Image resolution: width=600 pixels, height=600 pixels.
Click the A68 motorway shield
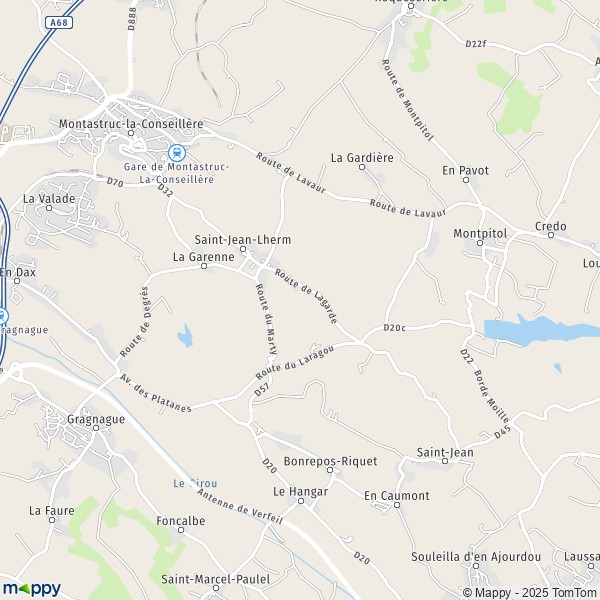pyautogui.click(x=59, y=23)
